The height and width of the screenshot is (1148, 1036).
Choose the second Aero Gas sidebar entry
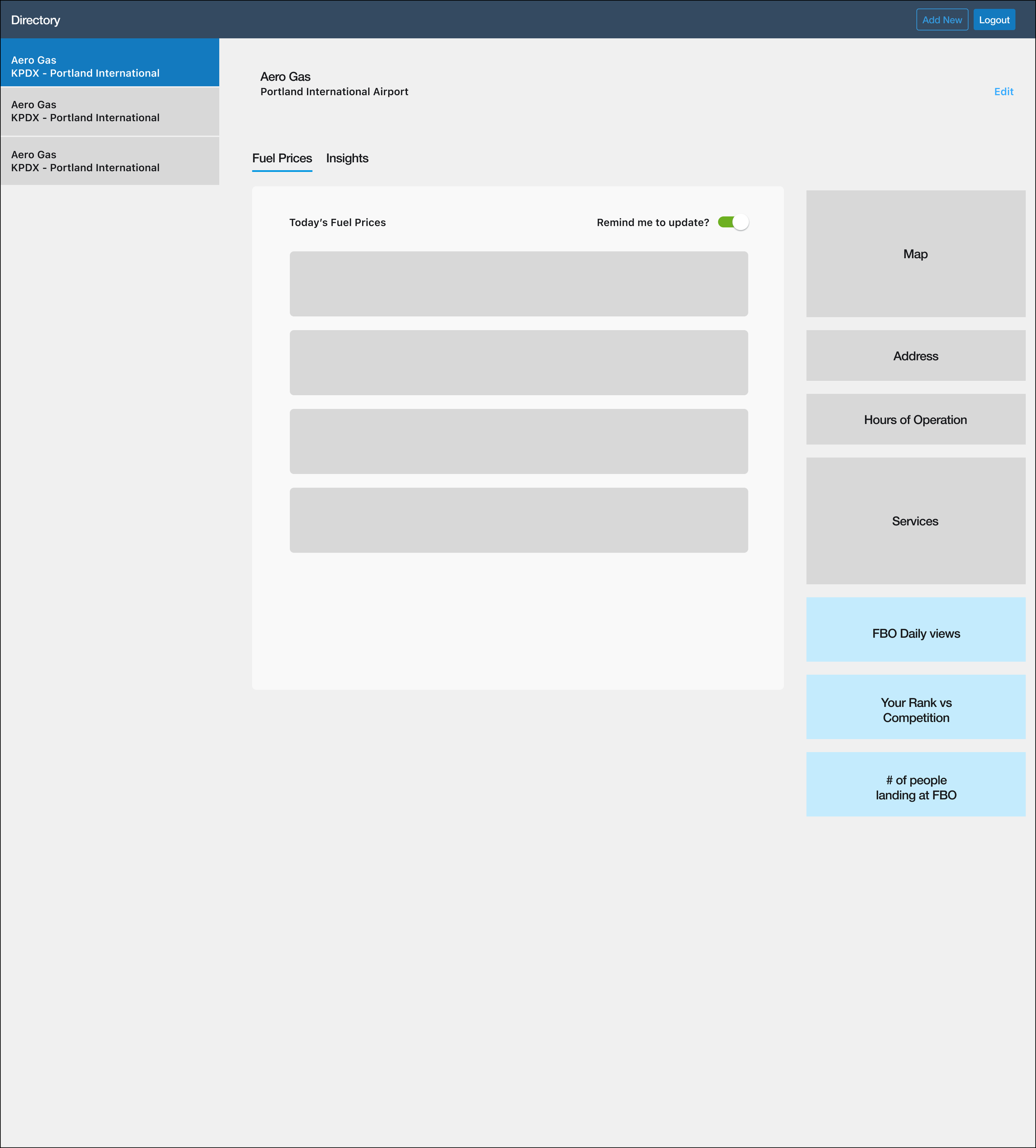tap(110, 111)
